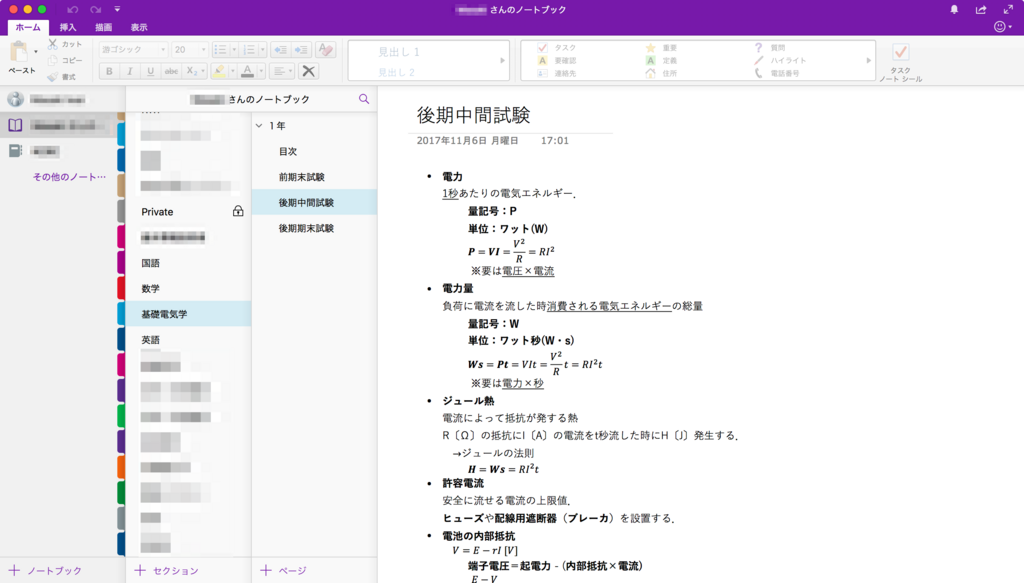Select the 見出し 1 heading style
Viewport: 1024px width, 583px height.
coord(398,52)
